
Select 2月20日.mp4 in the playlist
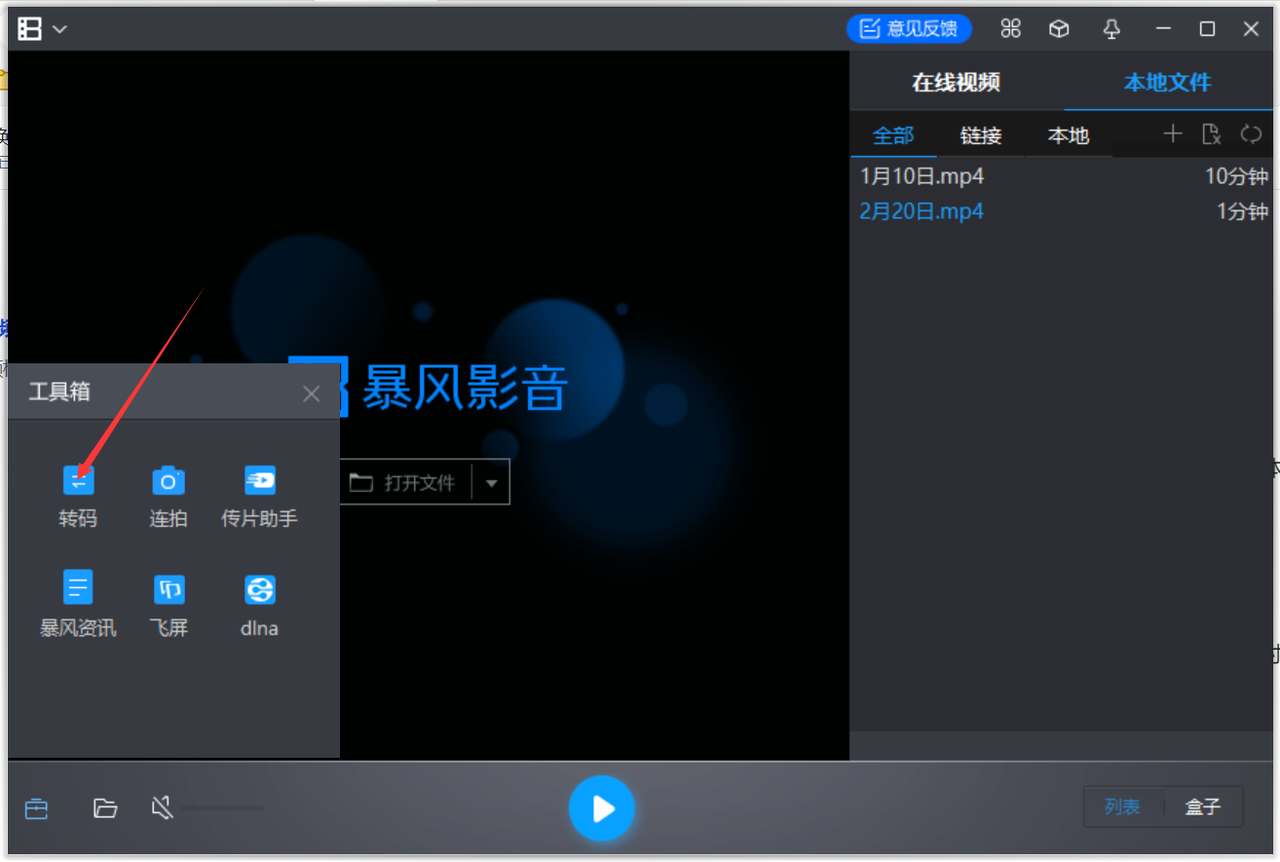1062,211
